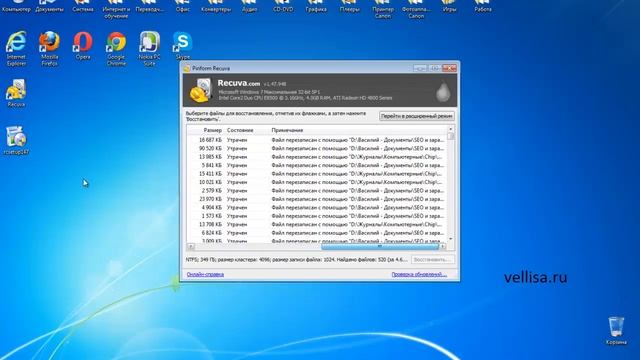This screenshot has width=640, height=360.
Task: Select the 10 021 КБ file row
Action: pos(317,182)
